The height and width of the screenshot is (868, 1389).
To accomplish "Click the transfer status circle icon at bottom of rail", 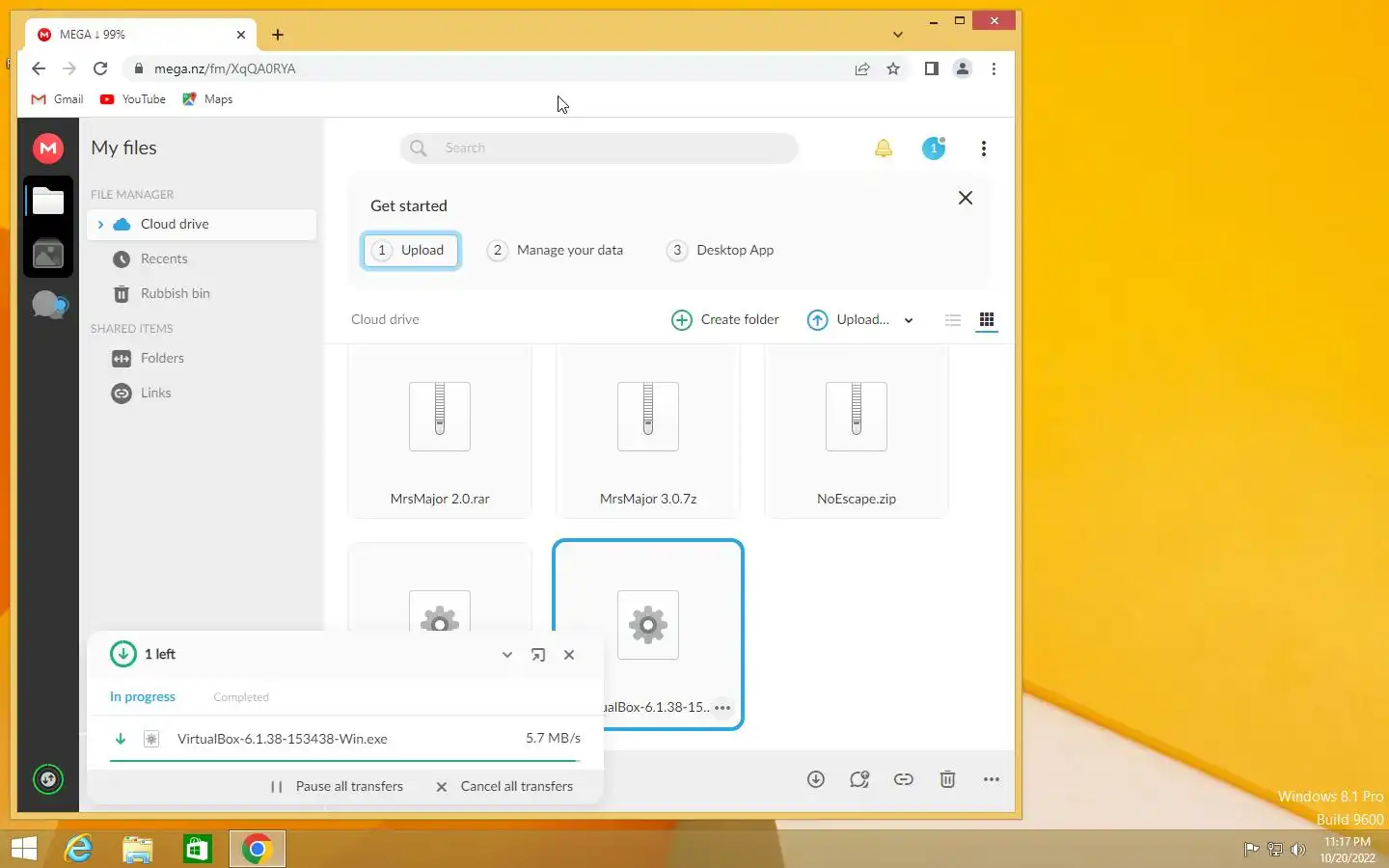I will pyautogui.click(x=48, y=779).
